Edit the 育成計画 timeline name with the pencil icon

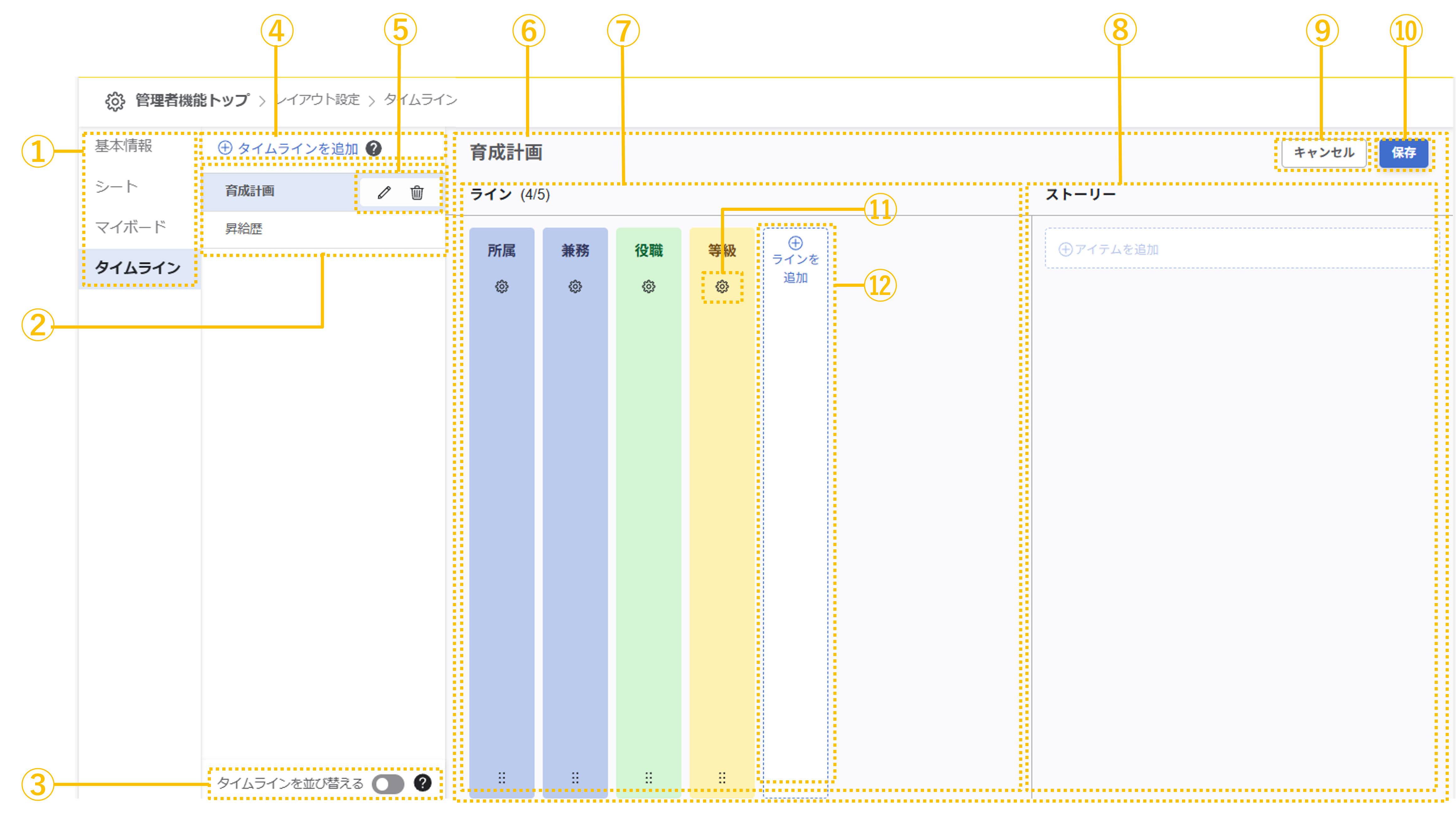click(384, 192)
